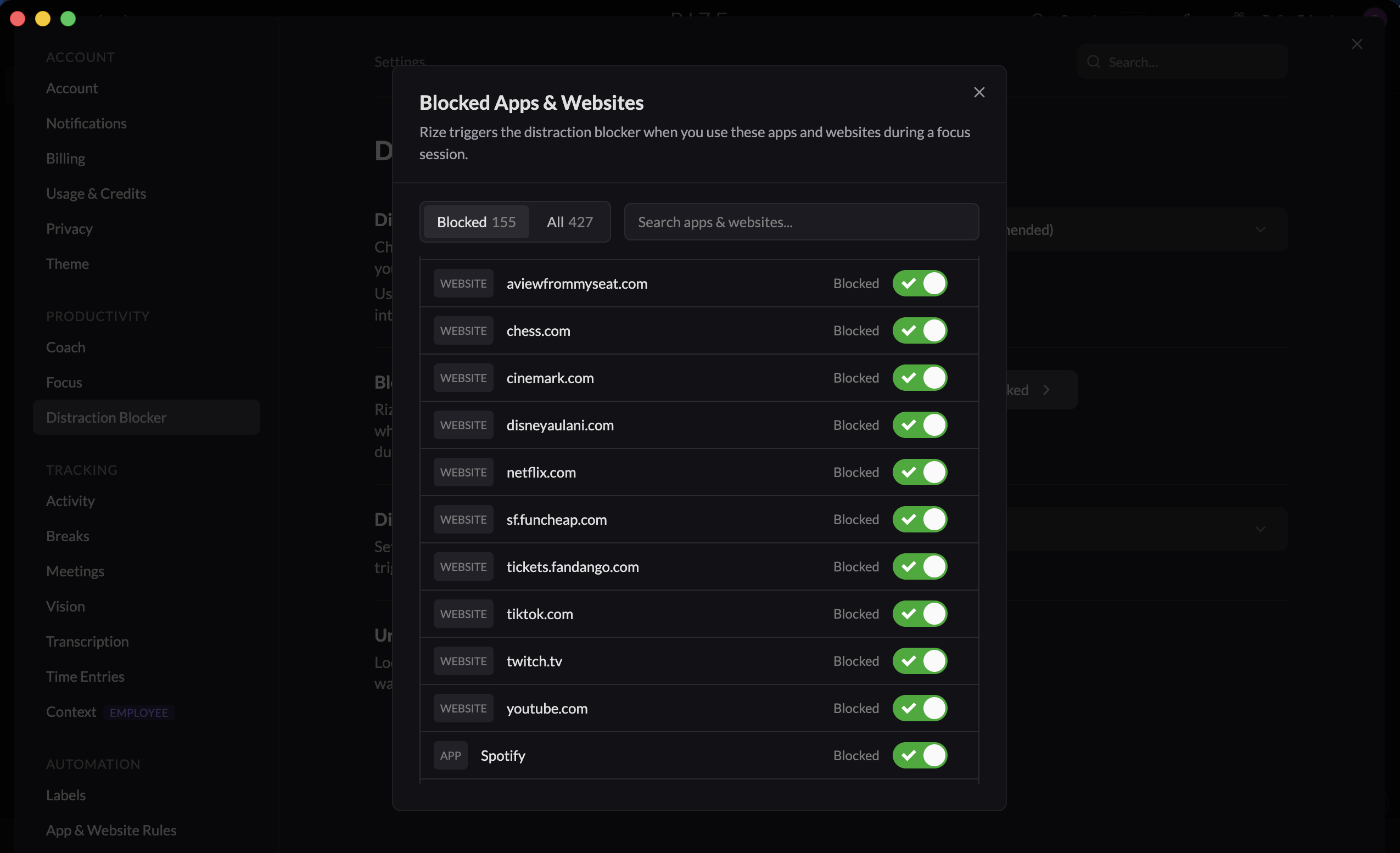Open Meetings settings
The image size is (1400, 853).
point(75,571)
